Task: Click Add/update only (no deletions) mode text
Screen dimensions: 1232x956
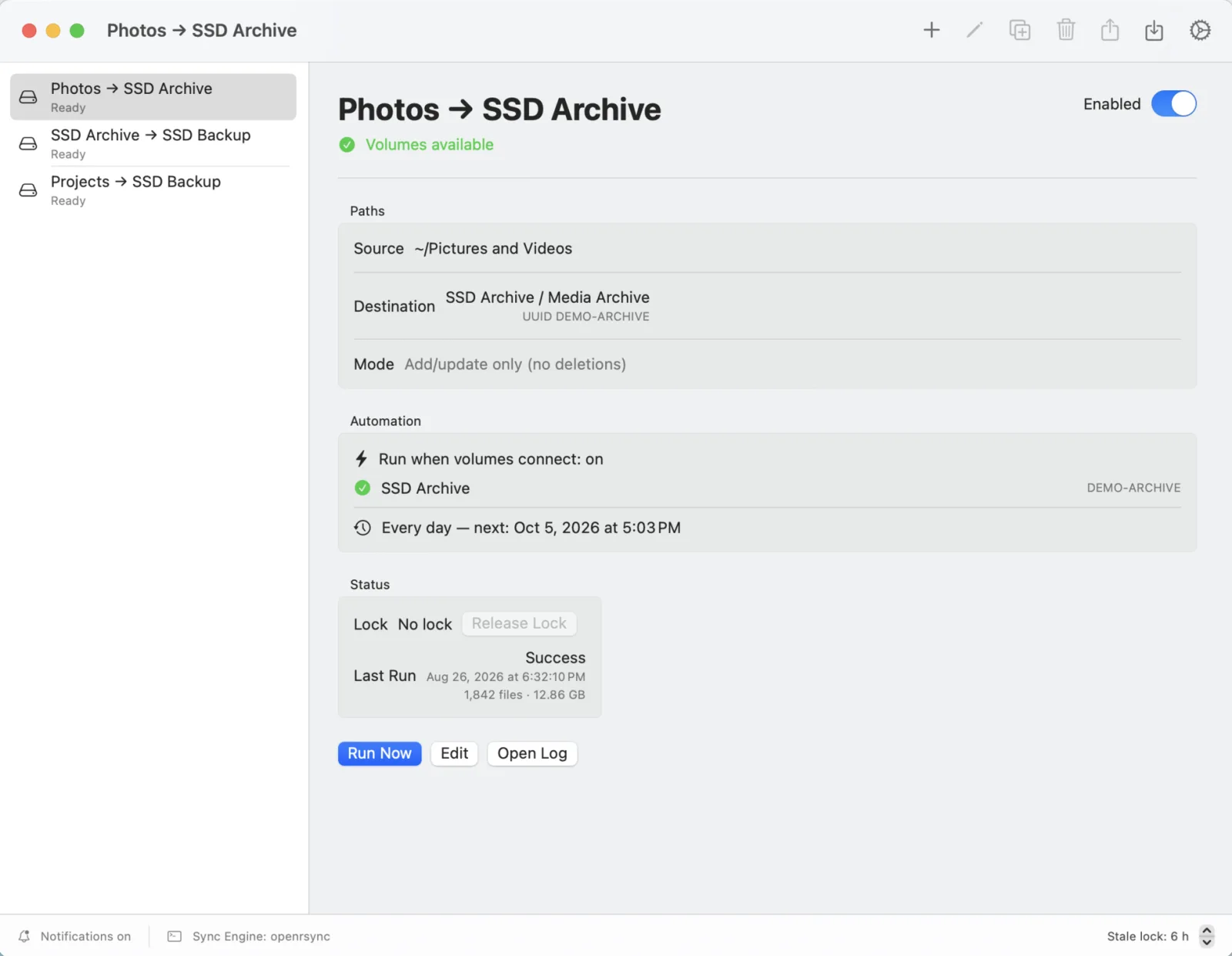Action: [x=515, y=364]
